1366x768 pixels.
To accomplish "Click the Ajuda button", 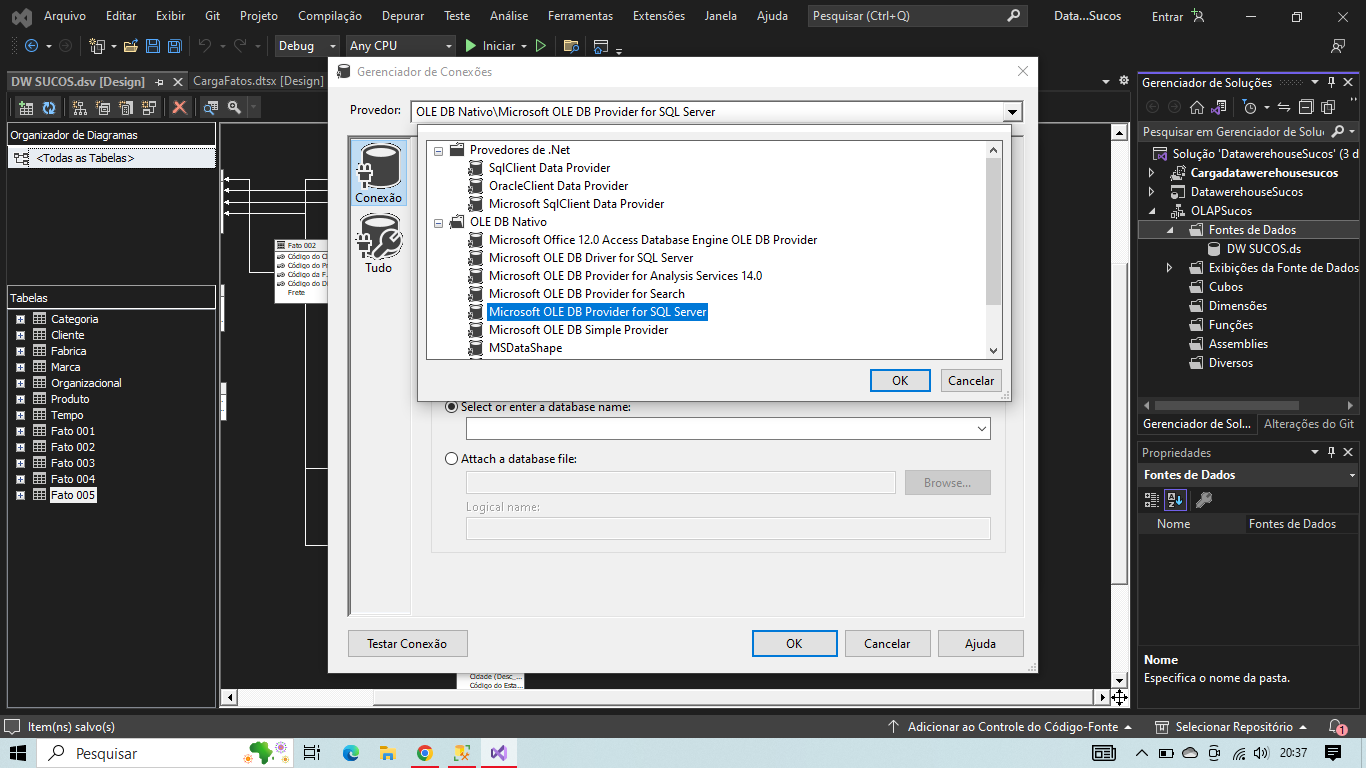I will 980,644.
